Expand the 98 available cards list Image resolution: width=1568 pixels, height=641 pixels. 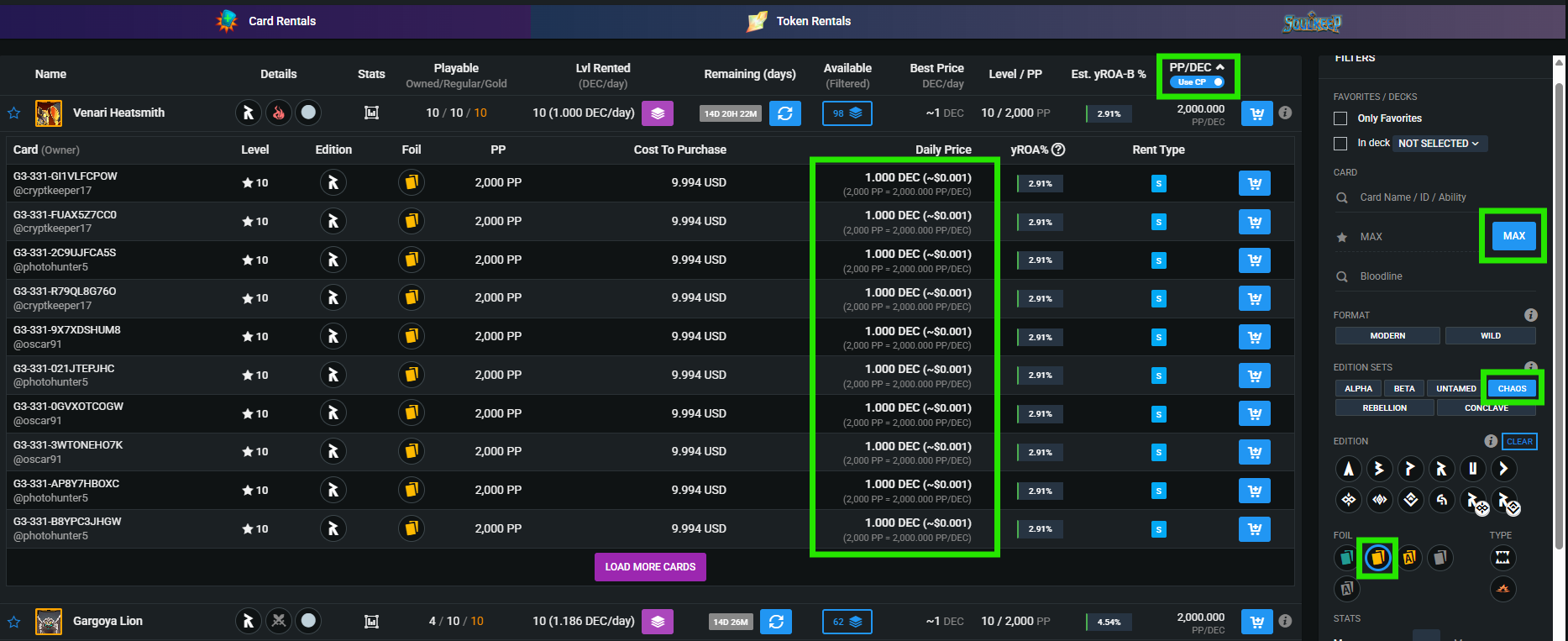(x=847, y=113)
